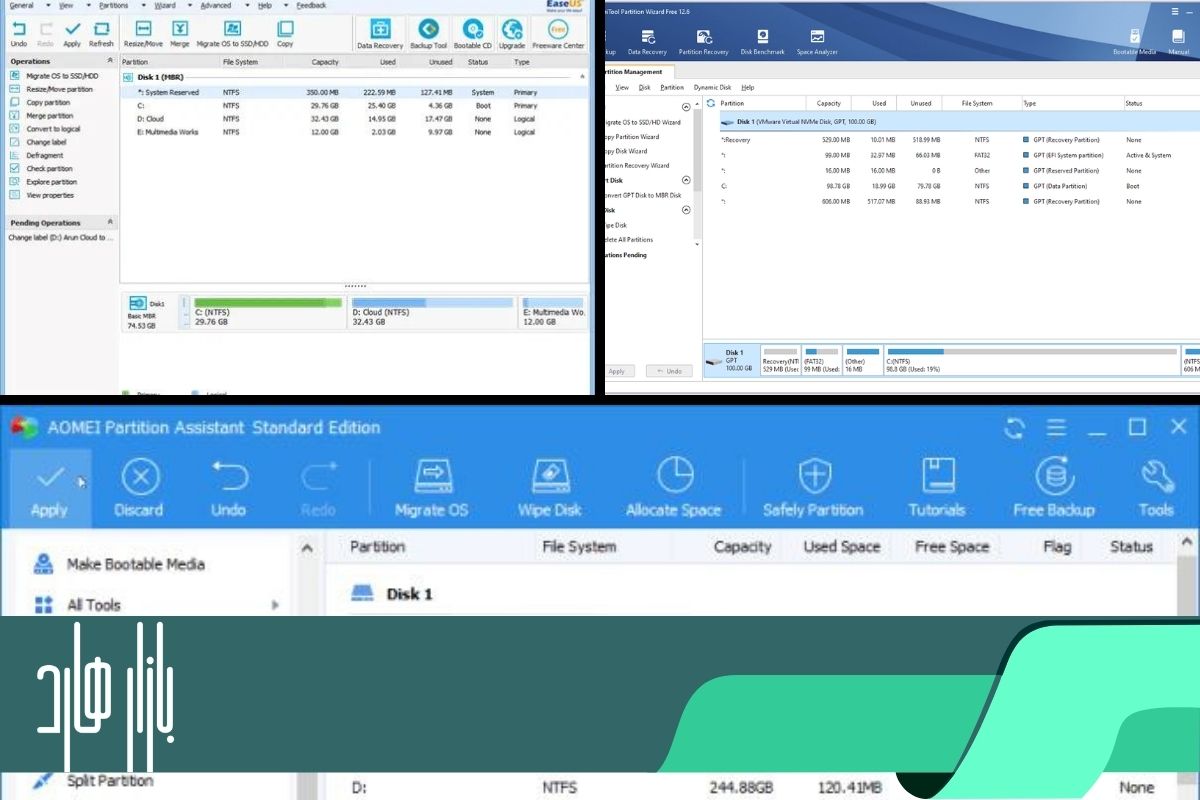This screenshot has height=800, width=1200.
Task: Open the General menu in EaseUS
Action: pos(21,5)
